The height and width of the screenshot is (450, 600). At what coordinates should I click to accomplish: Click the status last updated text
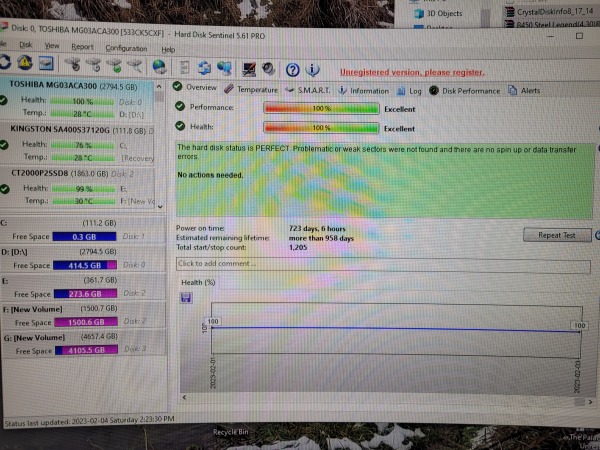tap(90, 421)
